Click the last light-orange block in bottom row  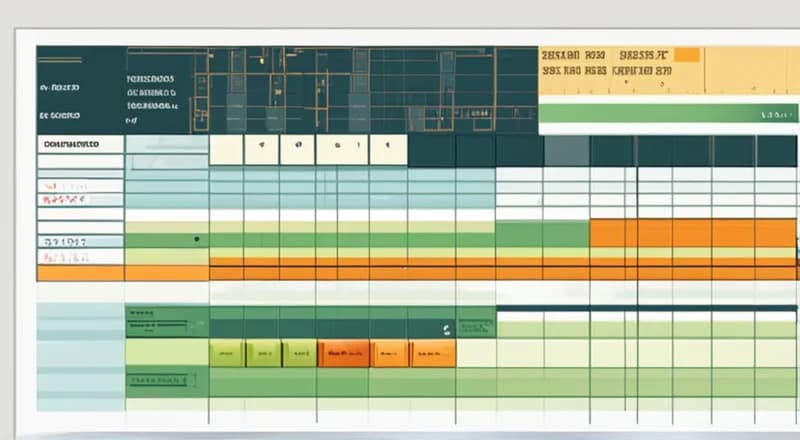[x=432, y=353]
